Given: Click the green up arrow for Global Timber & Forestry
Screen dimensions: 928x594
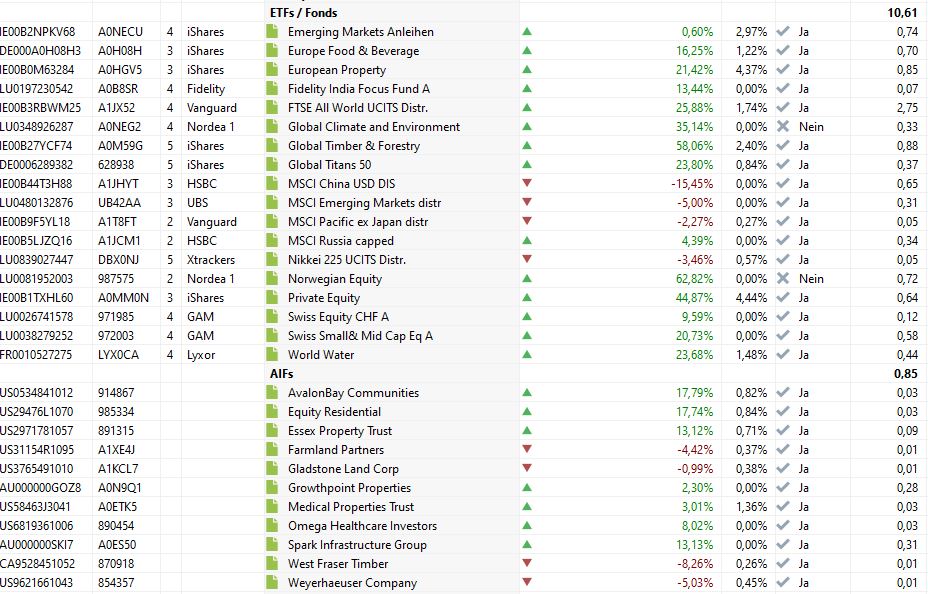Looking at the screenshot, I should pyautogui.click(x=527, y=146).
